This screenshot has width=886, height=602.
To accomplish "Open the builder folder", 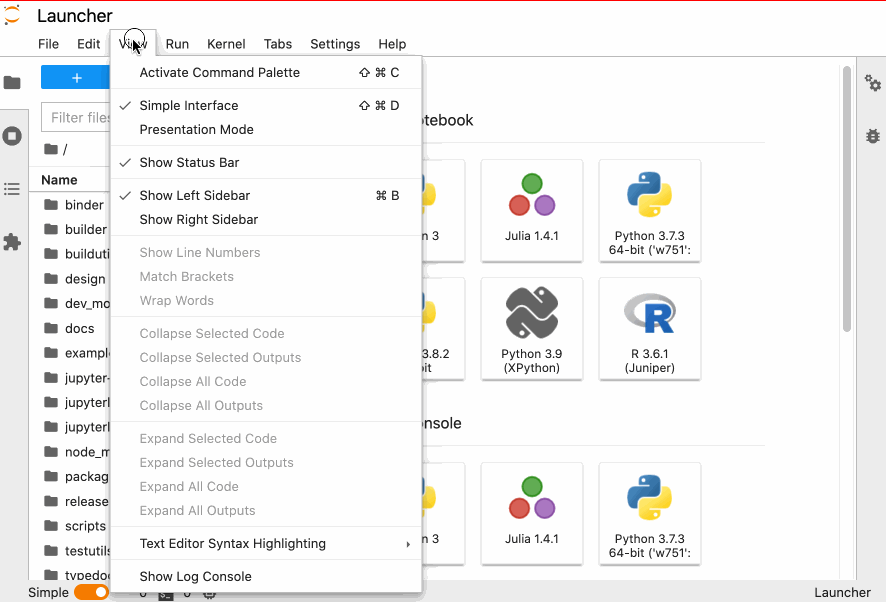I will tap(71, 229).
